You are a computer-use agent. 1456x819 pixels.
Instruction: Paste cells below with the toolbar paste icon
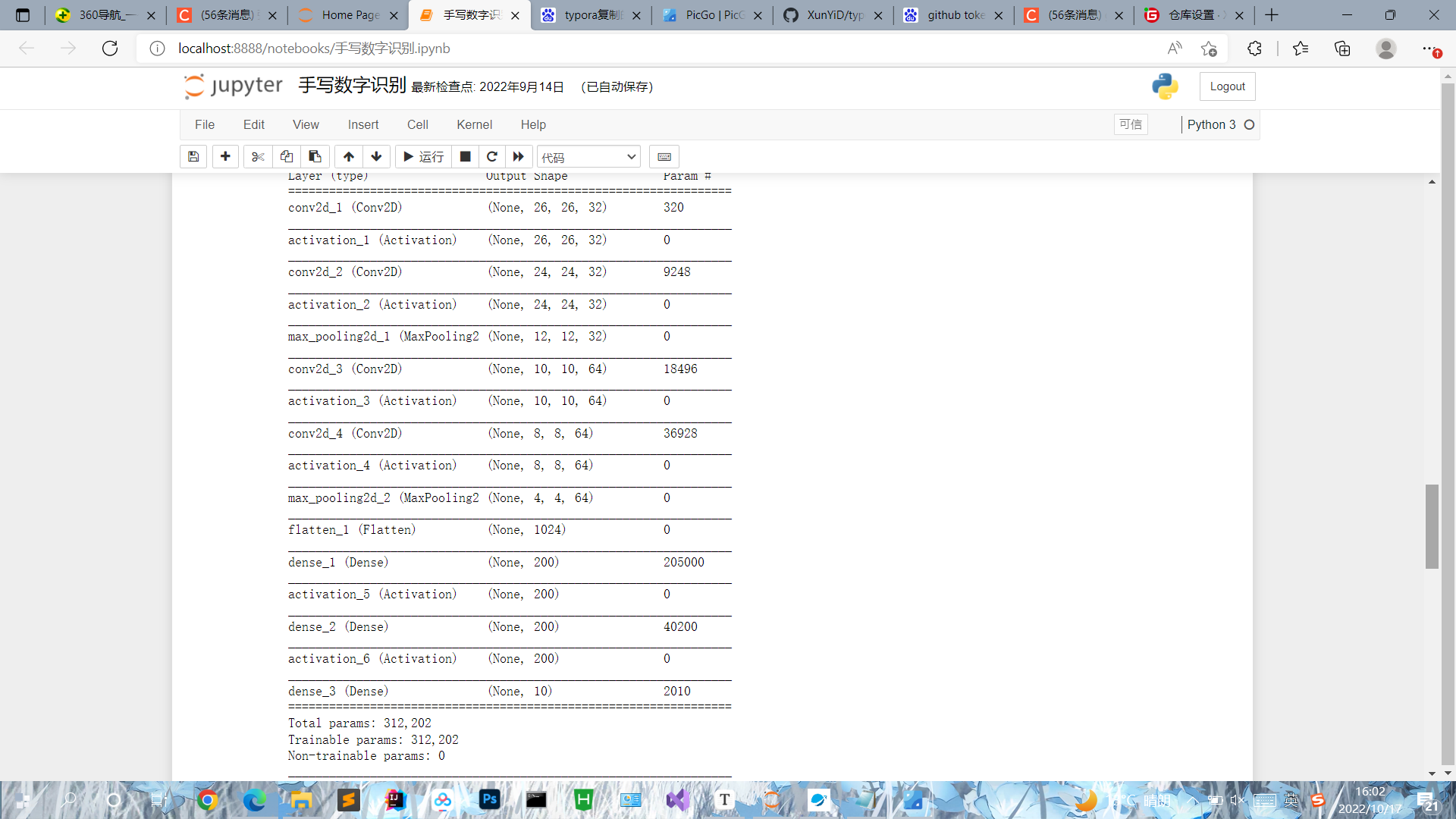point(315,157)
